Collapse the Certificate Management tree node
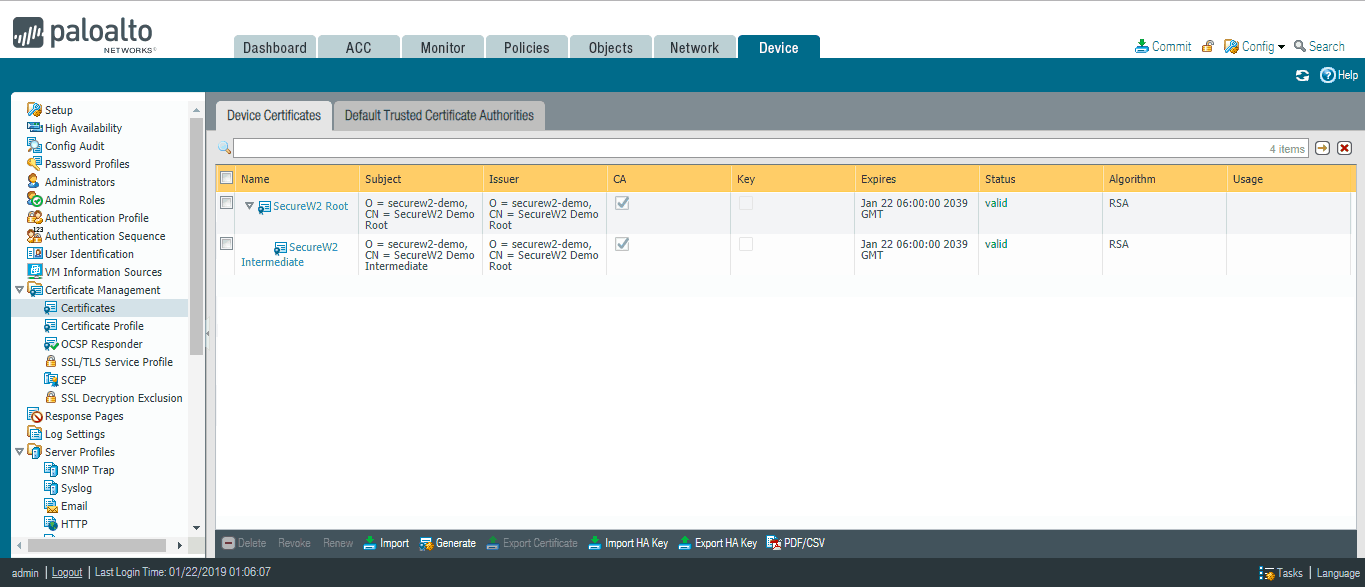This screenshot has height=588, width=1365. tap(19, 290)
